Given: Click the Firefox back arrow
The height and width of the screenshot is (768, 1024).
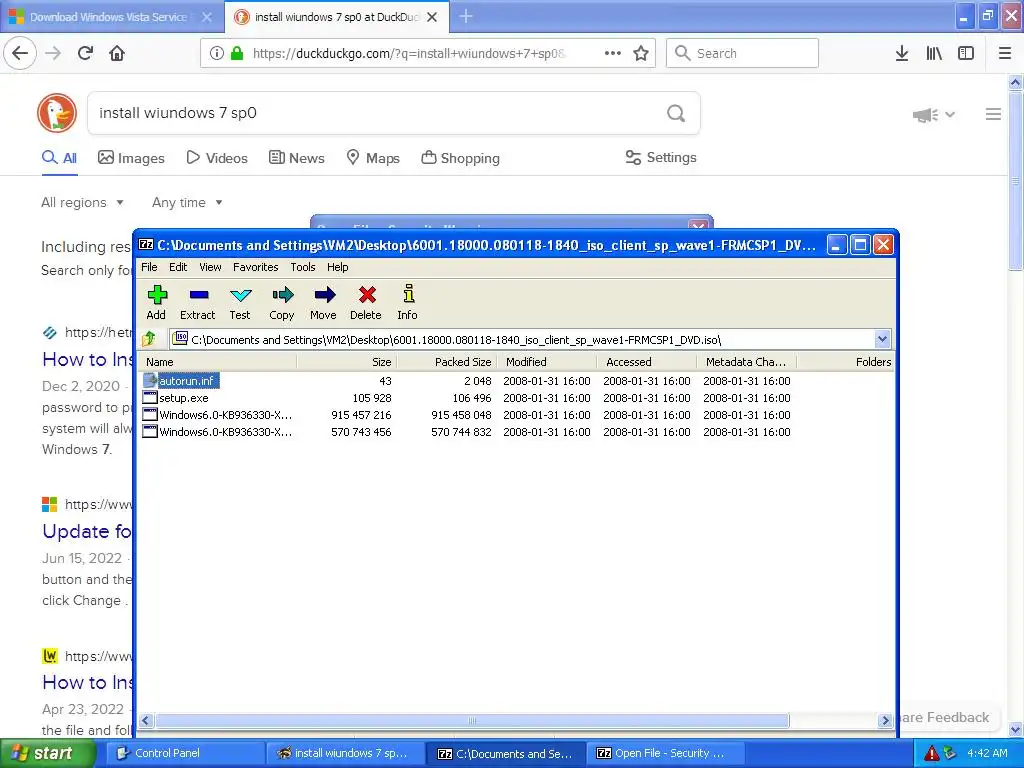Looking at the screenshot, I should coord(20,53).
